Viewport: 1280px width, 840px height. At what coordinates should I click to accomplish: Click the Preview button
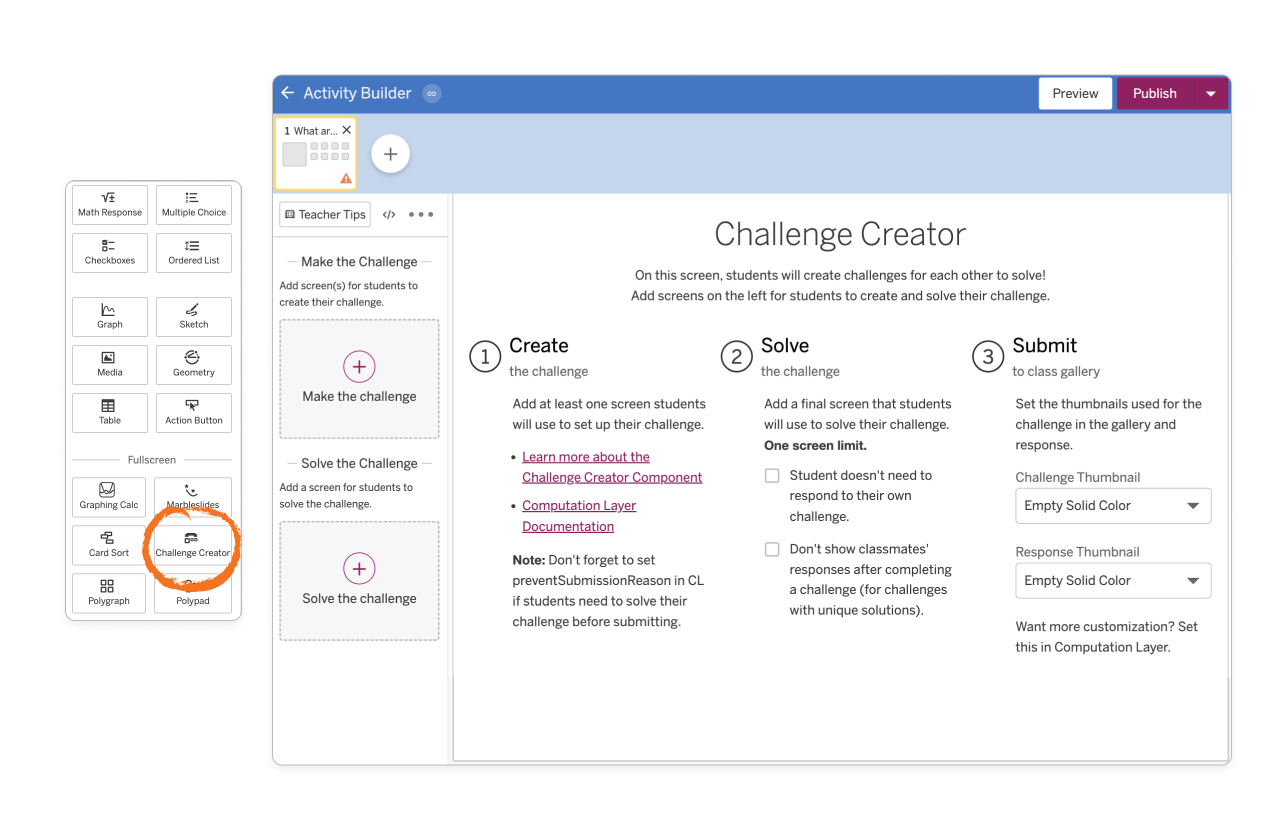(x=1075, y=93)
